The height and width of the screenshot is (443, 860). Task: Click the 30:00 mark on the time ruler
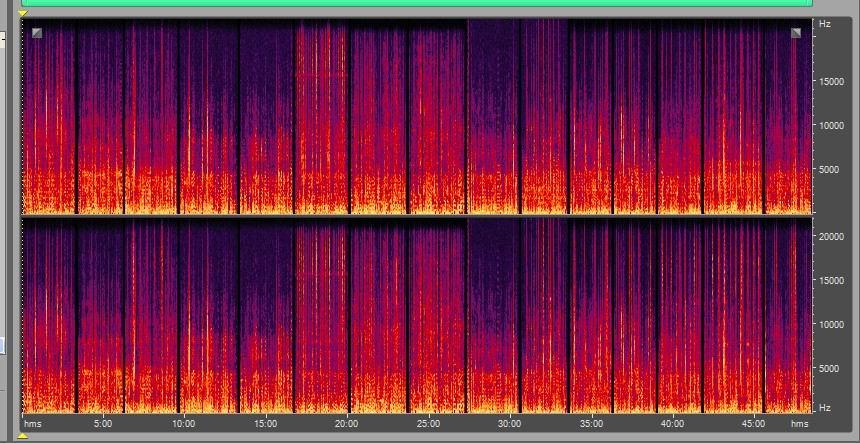coord(510,424)
